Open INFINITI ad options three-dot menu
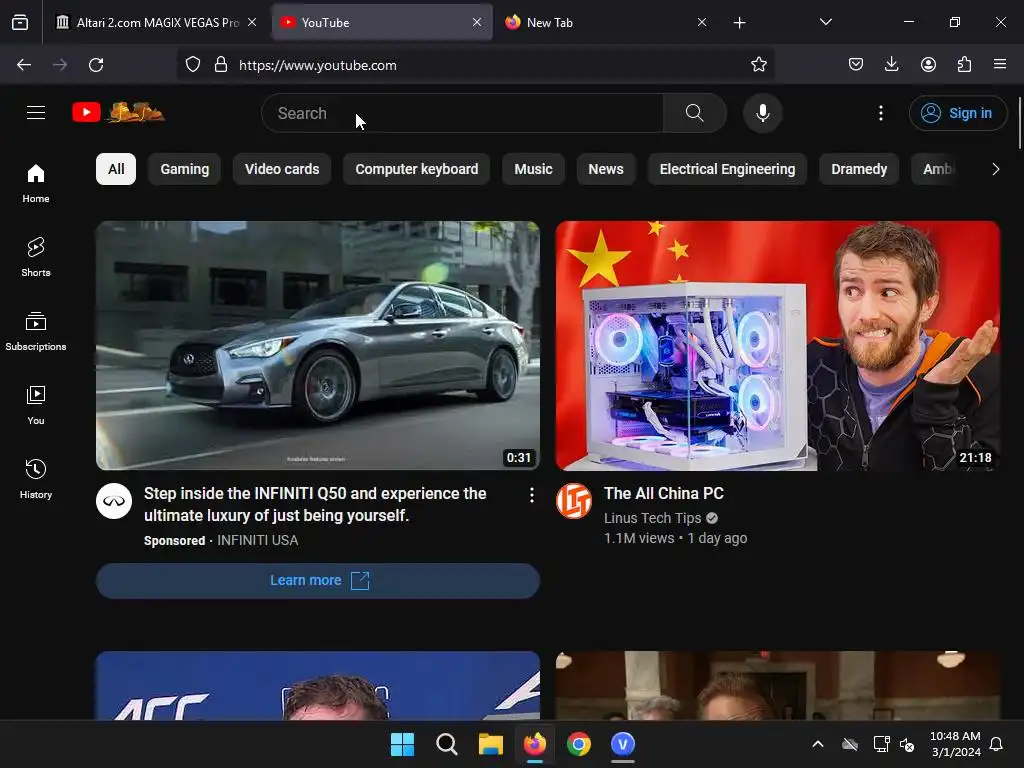 point(532,495)
